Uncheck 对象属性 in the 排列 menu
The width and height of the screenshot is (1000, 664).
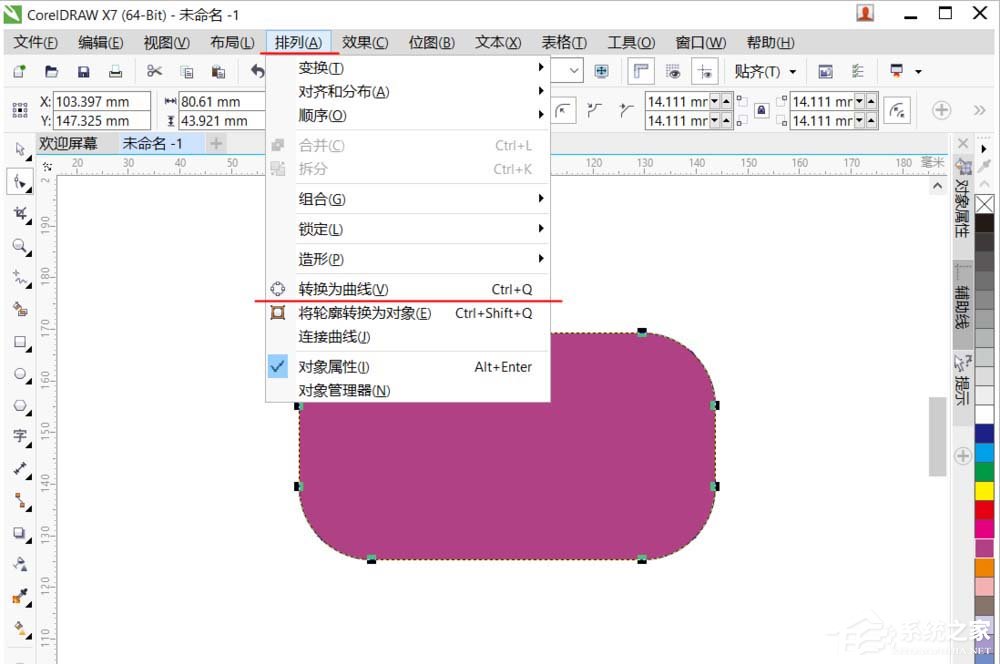pos(330,366)
